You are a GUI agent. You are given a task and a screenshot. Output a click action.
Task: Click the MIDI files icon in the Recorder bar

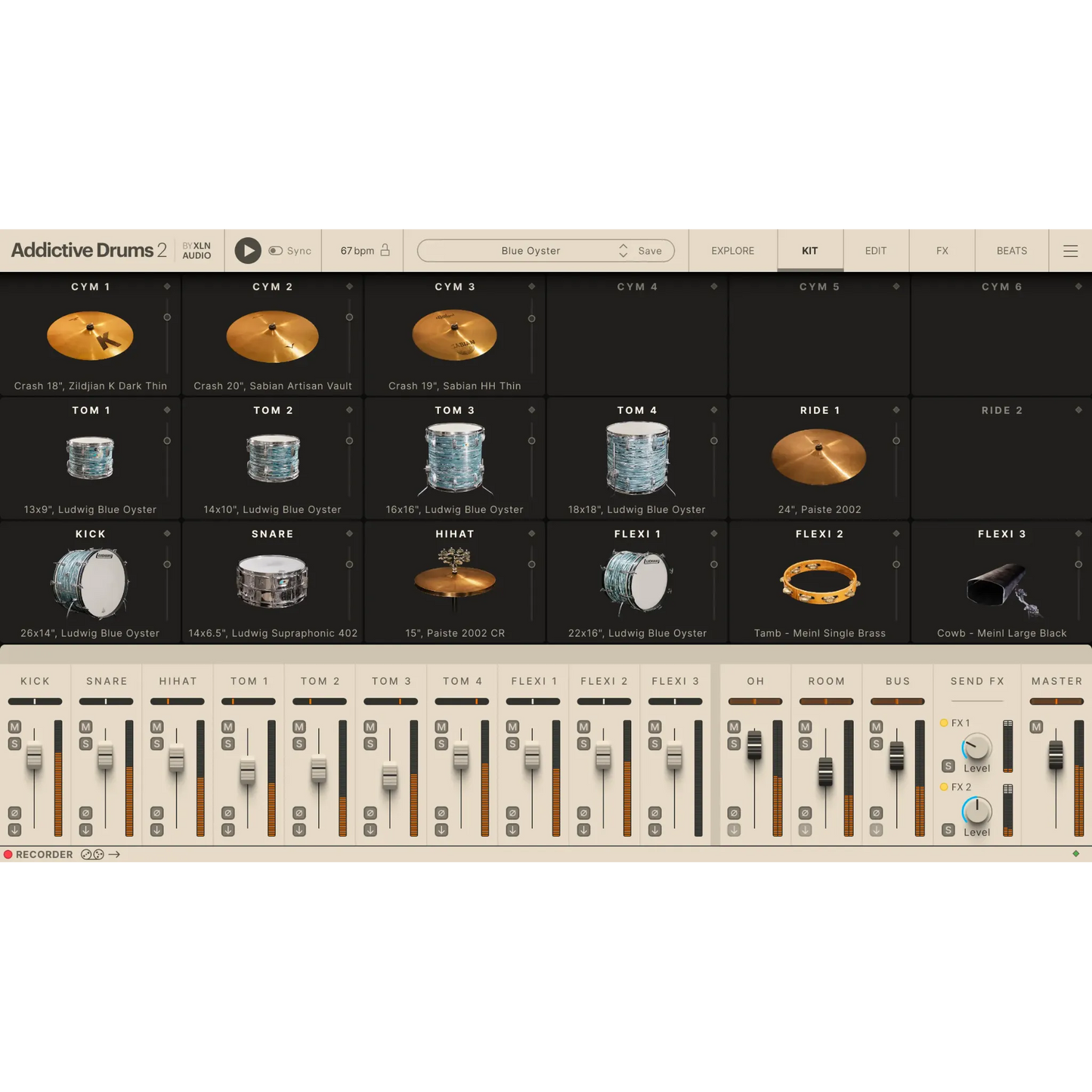click(x=91, y=855)
